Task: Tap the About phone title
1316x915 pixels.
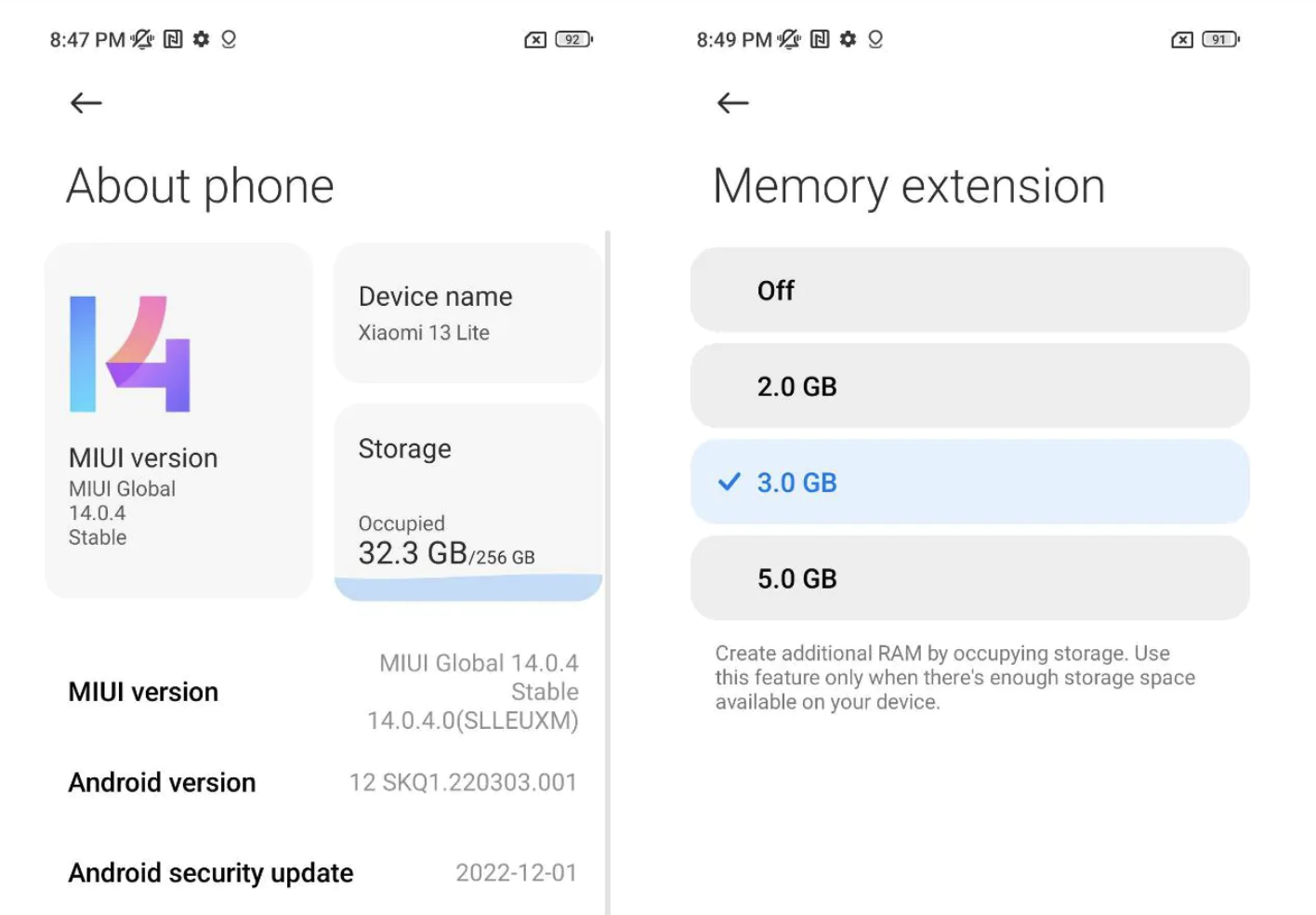Action: (x=200, y=186)
